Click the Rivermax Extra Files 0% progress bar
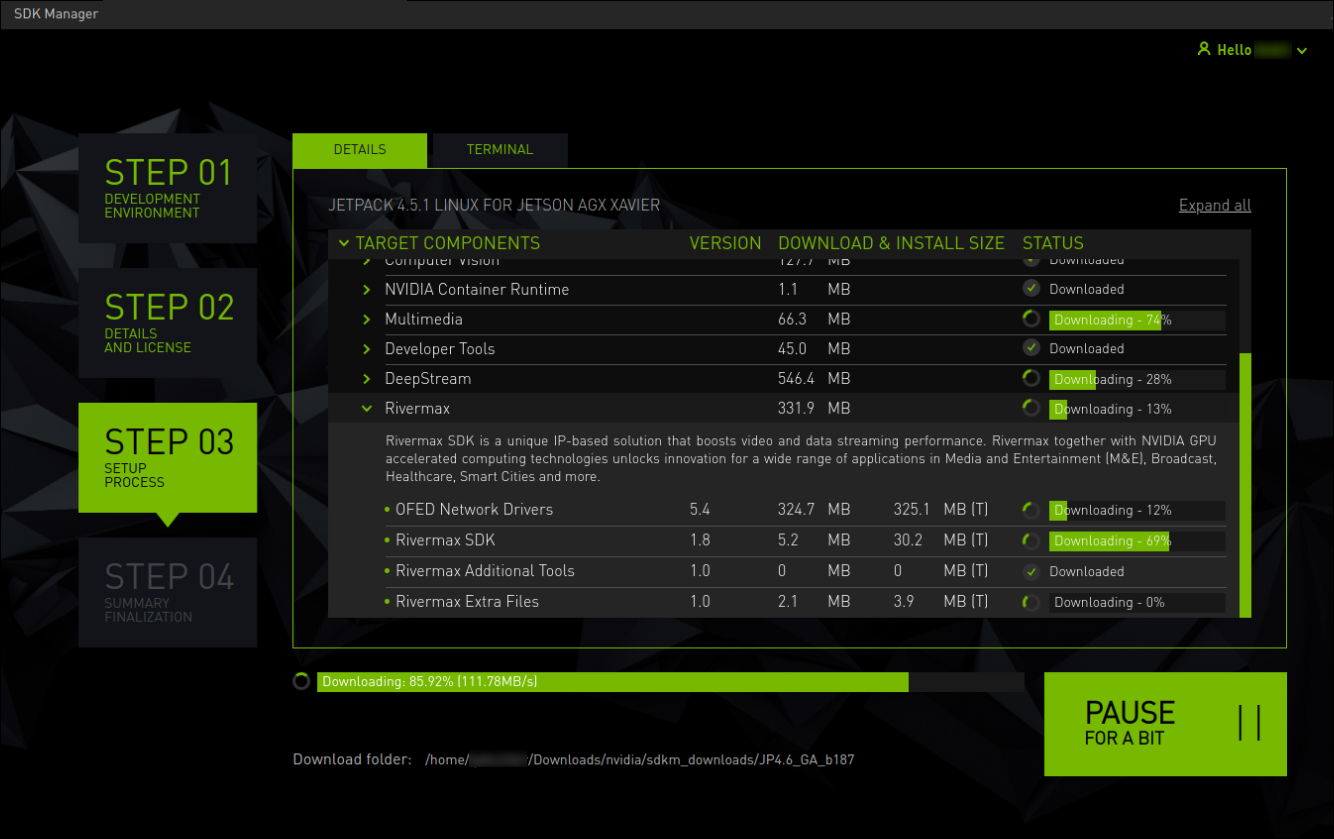1334x839 pixels. point(1137,603)
